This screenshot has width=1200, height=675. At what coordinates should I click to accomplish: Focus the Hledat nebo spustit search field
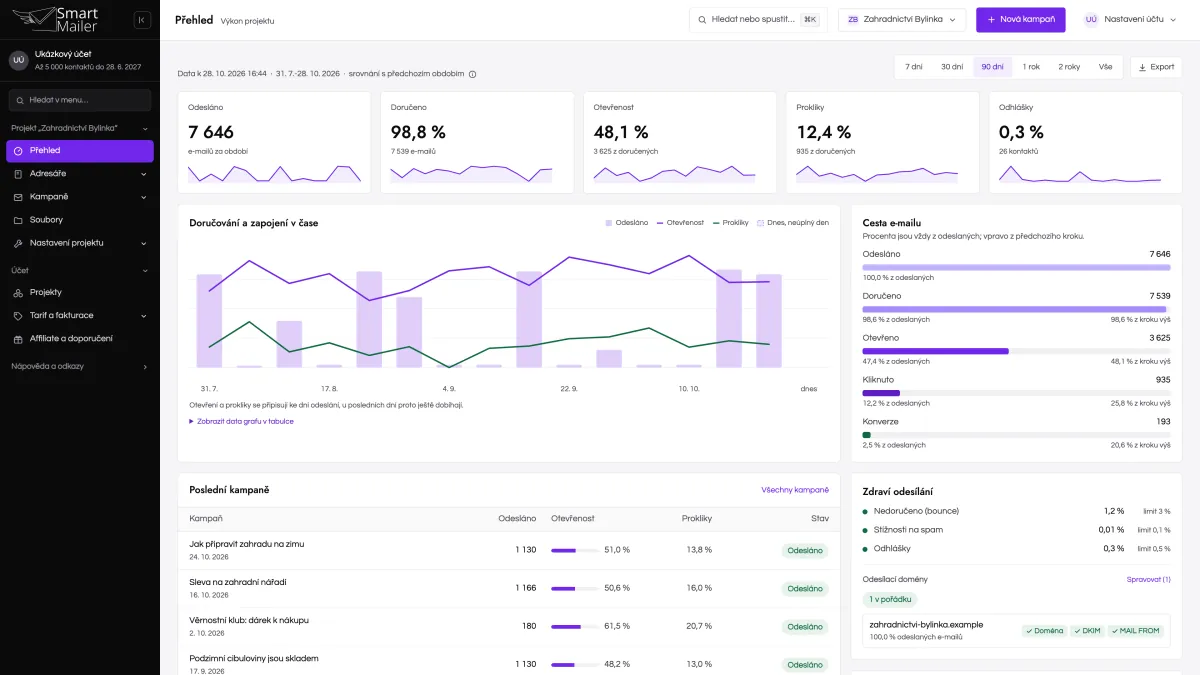pyautogui.click(x=758, y=20)
